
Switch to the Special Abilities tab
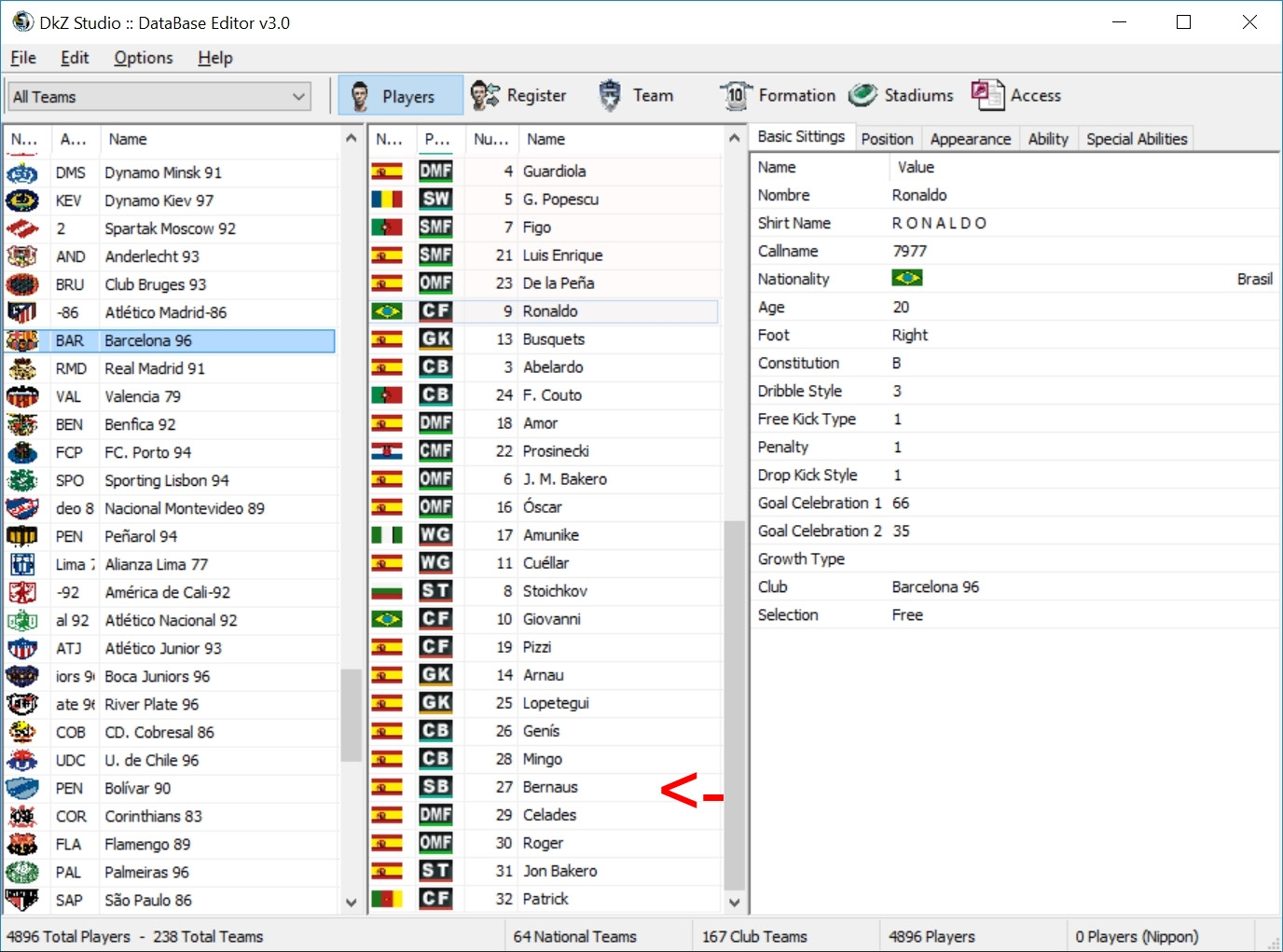(x=1137, y=139)
